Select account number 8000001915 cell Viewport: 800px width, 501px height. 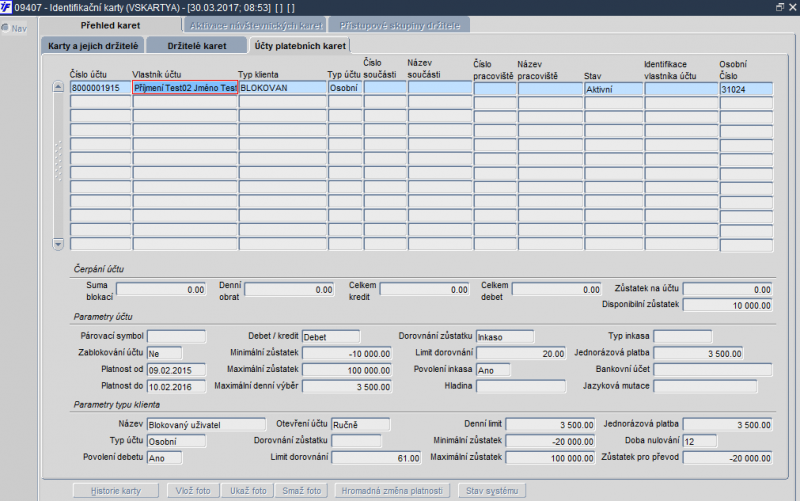(x=100, y=88)
